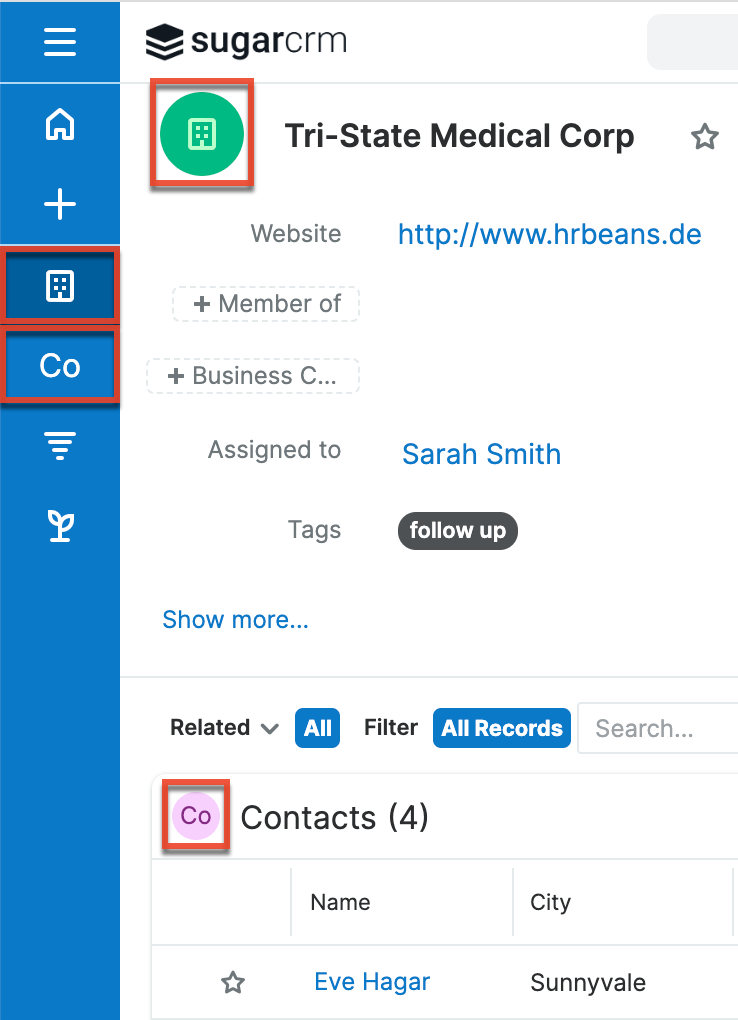This screenshot has width=738, height=1020.
Task: Open the funnel-shaped module icon in sidebar
Action: click(x=60, y=446)
